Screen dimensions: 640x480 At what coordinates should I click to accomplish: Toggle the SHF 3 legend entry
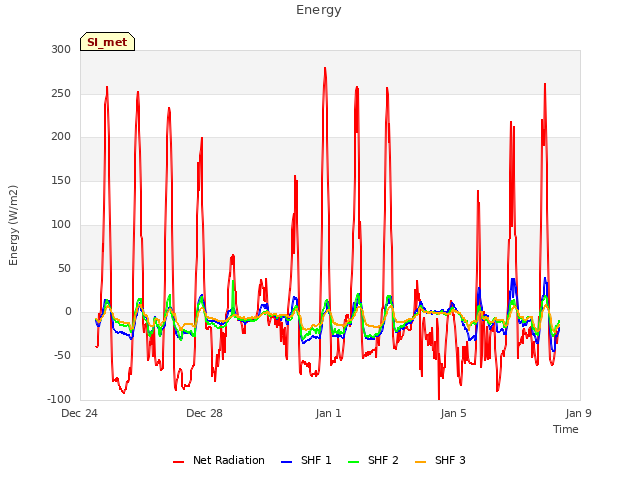click(x=440, y=460)
